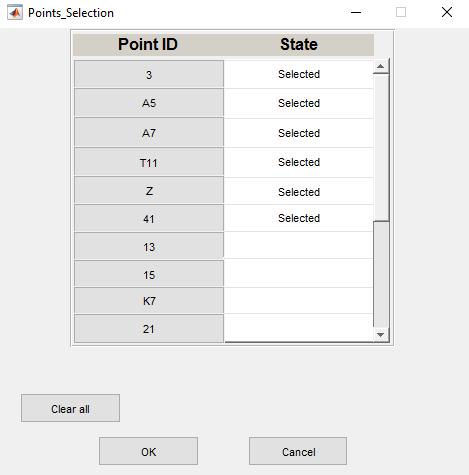Toggle the empty State cell for point 13

[299, 246]
